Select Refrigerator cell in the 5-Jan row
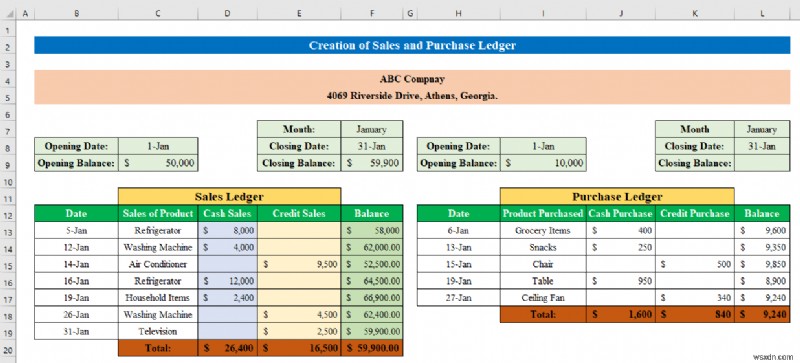Image resolution: width=800 pixels, height=363 pixels. click(158, 230)
